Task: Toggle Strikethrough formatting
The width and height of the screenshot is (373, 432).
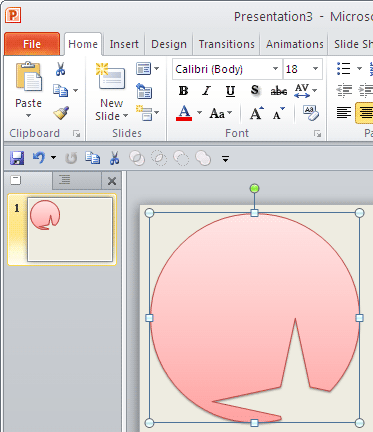Action: [278, 91]
